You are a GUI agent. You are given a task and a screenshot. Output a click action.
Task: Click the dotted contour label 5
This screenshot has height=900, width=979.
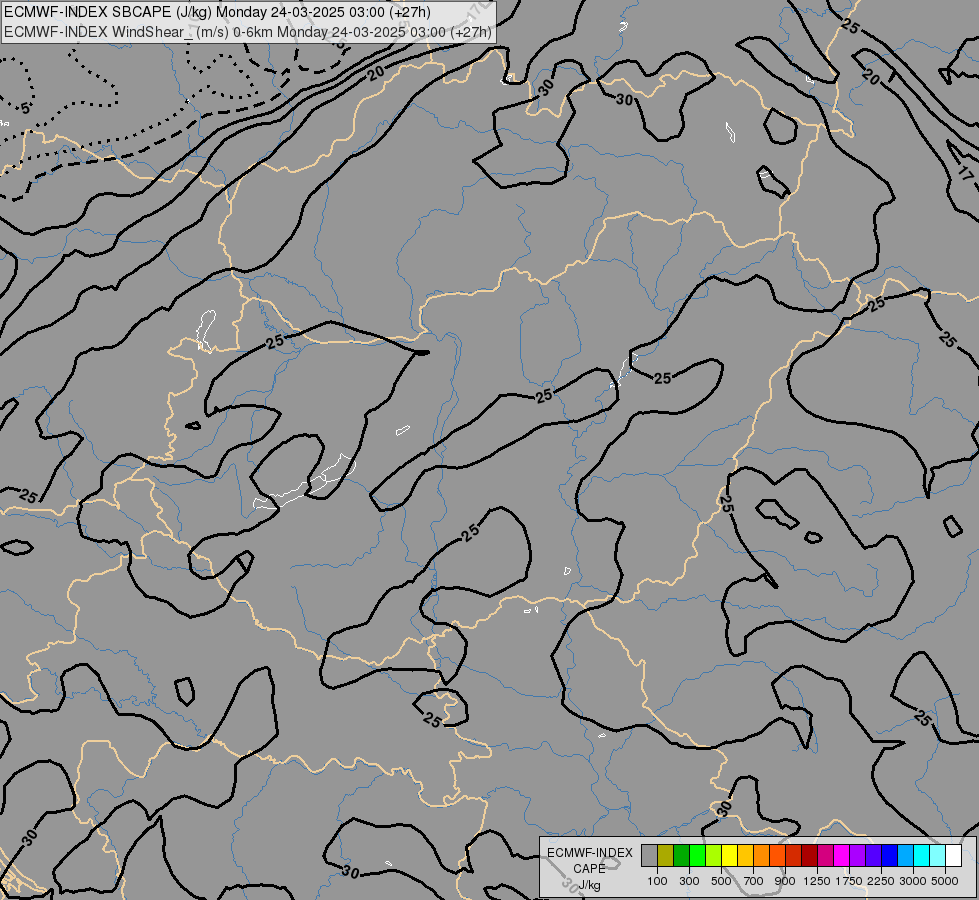click(x=25, y=109)
